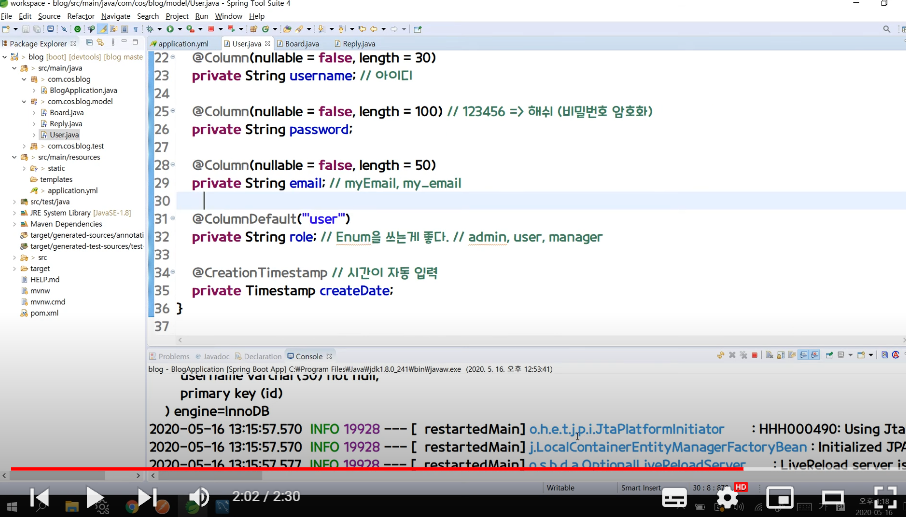This screenshot has height=517, width=906.
Task: Click JtaPlatformInitiator link in console
Action: 626,429
